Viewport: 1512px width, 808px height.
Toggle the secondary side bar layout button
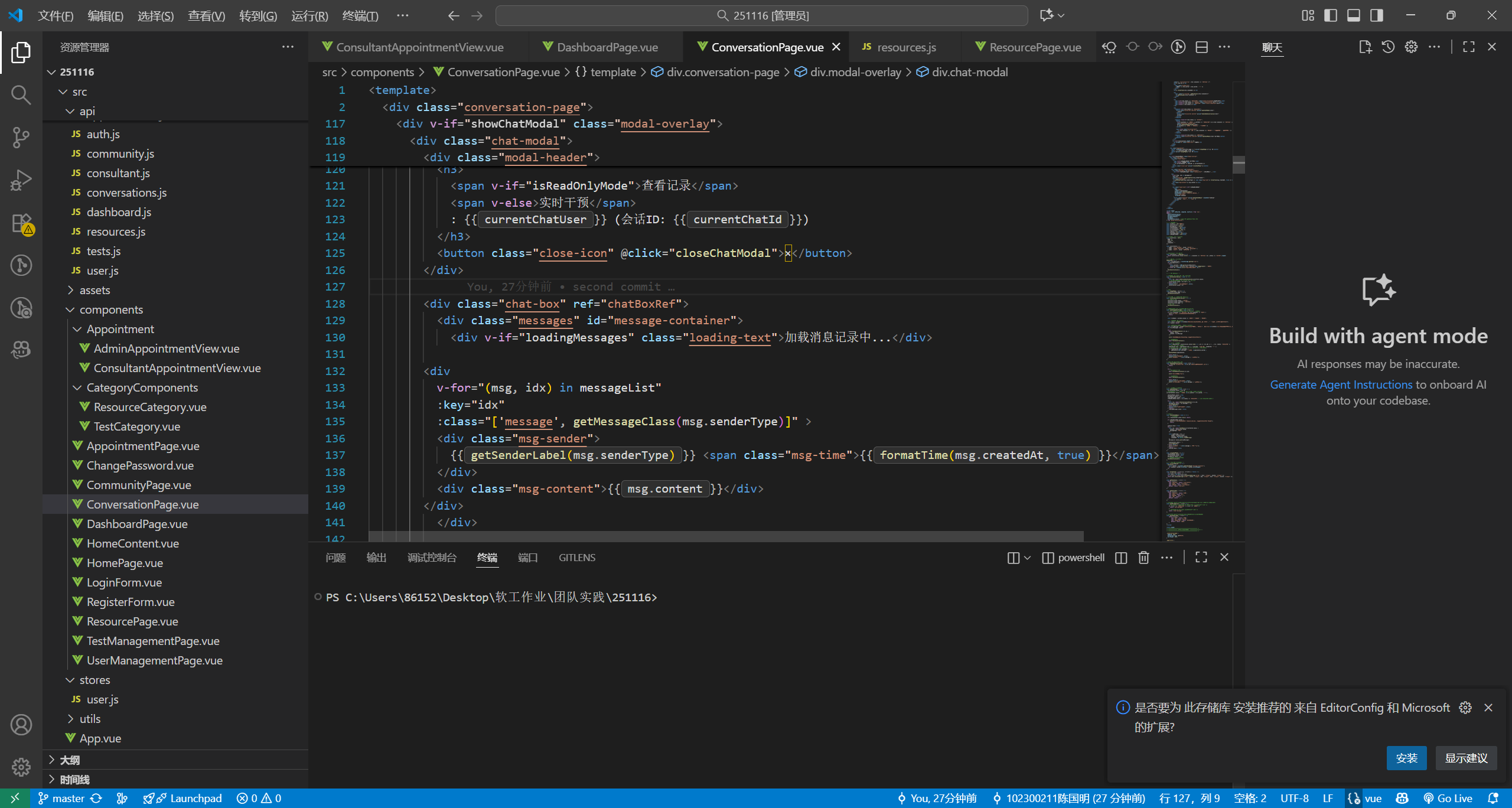[x=1377, y=15]
